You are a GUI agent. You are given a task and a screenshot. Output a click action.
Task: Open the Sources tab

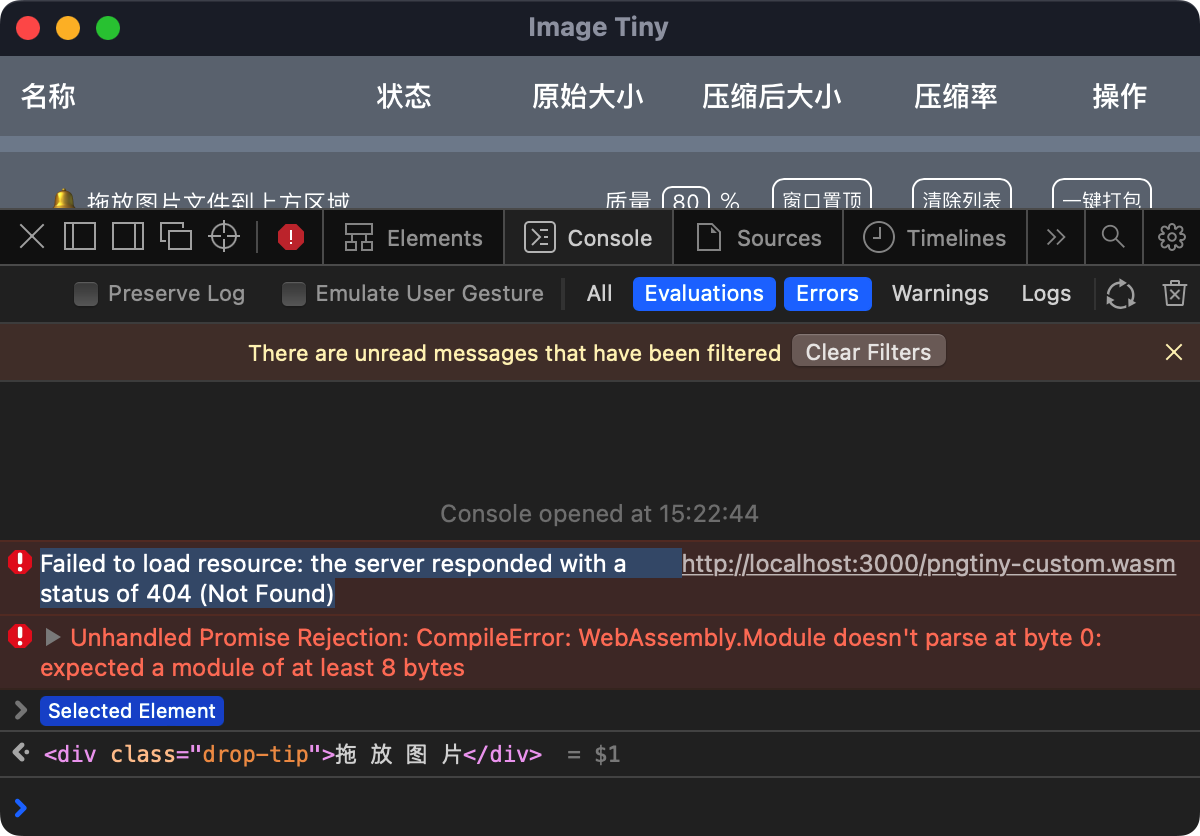pyautogui.click(x=758, y=238)
